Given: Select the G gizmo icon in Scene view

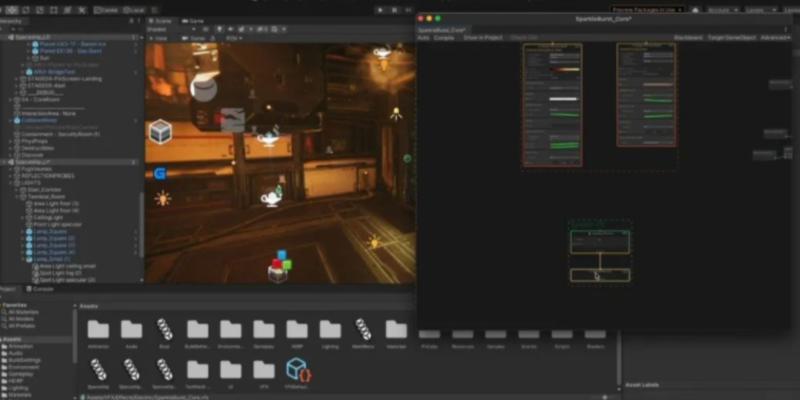Looking at the screenshot, I should click(x=160, y=173).
